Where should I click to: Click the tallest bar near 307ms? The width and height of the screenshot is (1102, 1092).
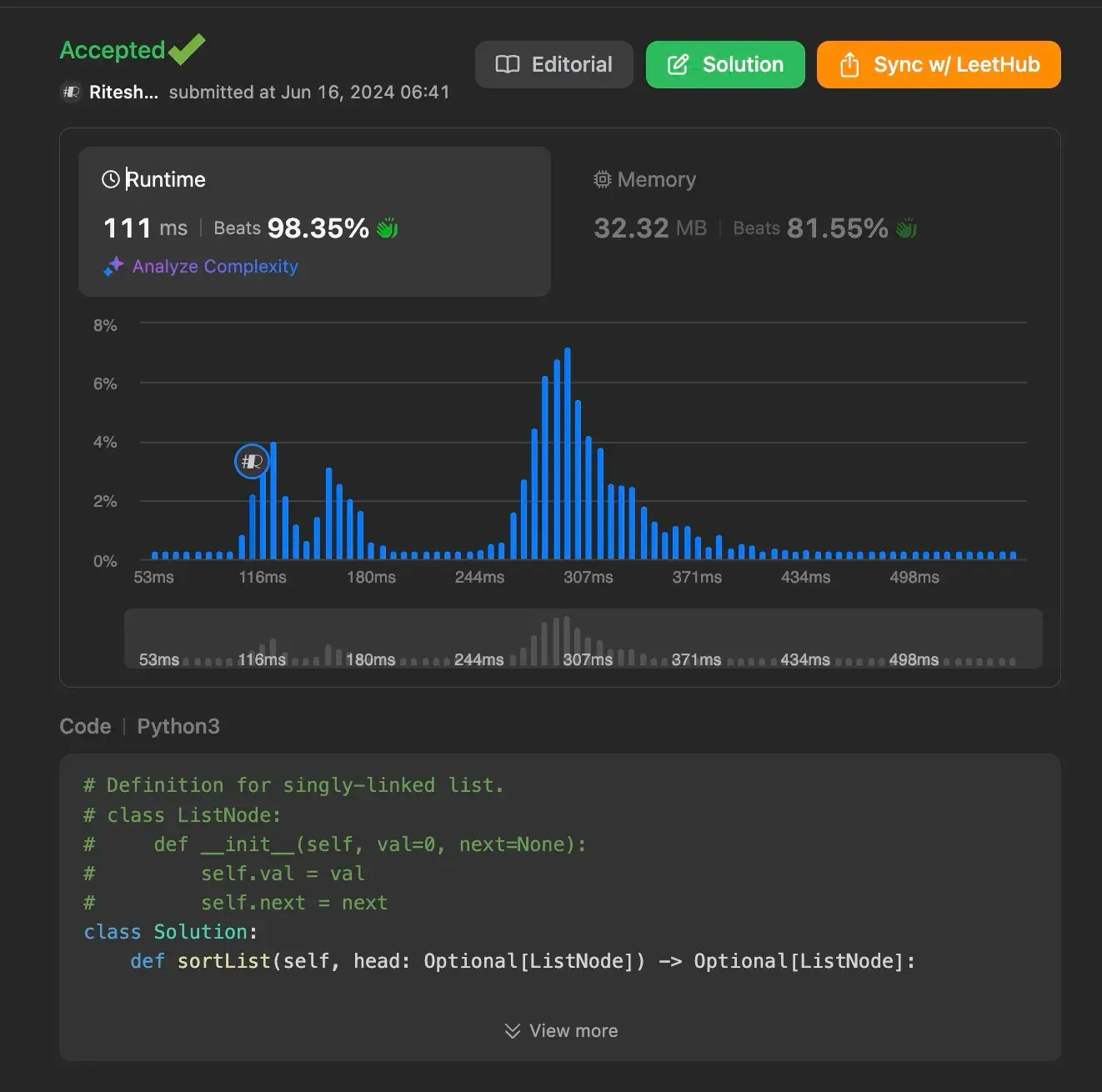tap(568, 453)
